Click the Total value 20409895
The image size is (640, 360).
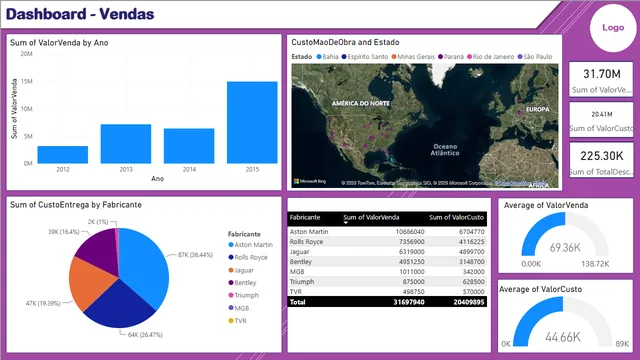[469, 302]
